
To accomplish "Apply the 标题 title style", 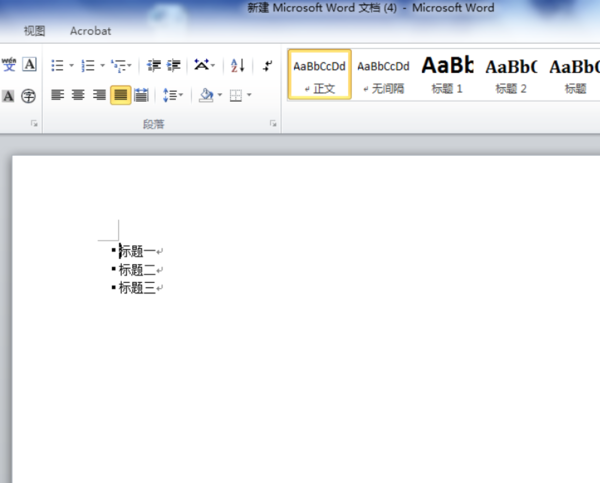I will (572, 74).
